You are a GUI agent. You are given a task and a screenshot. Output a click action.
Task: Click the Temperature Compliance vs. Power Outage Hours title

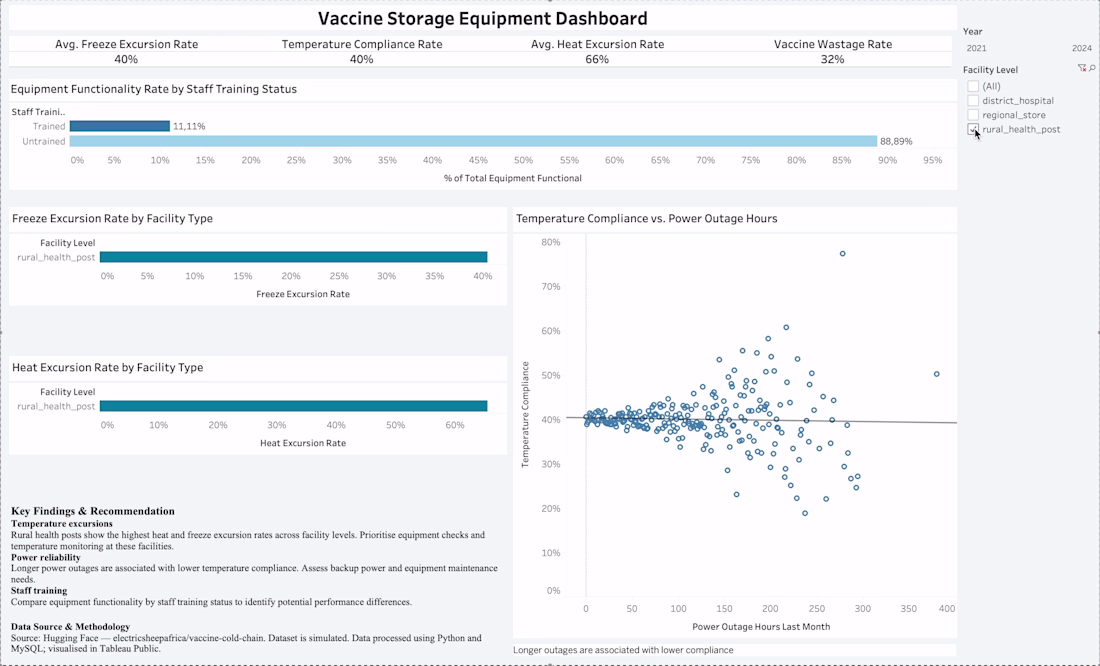click(647, 218)
